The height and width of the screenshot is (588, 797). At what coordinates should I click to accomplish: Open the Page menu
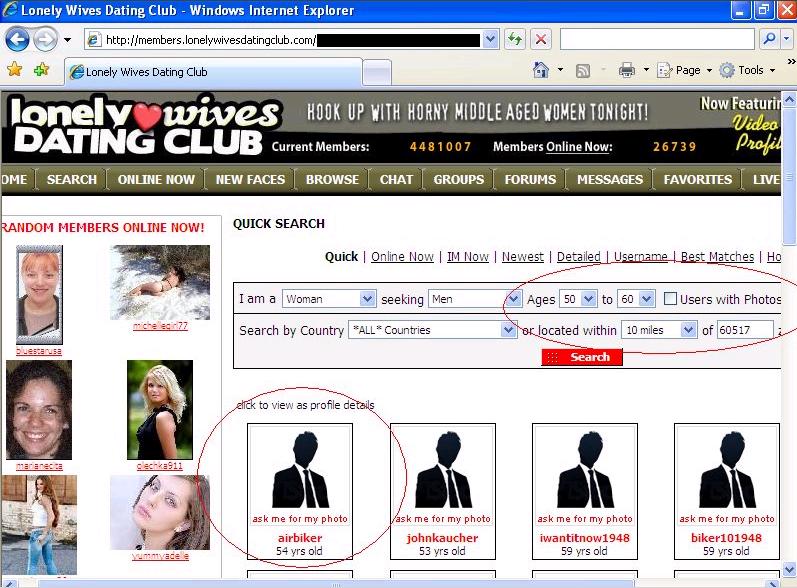(684, 70)
